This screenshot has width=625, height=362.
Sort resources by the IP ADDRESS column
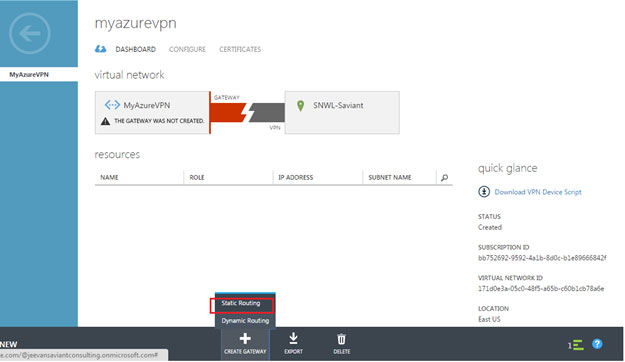click(x=296, y=177)
